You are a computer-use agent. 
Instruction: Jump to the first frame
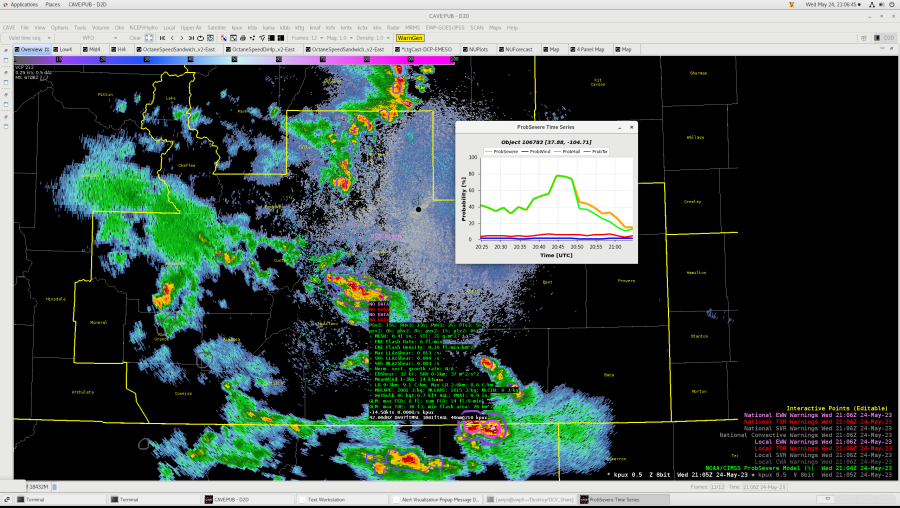pyautogui.click(x=163, y=37)
